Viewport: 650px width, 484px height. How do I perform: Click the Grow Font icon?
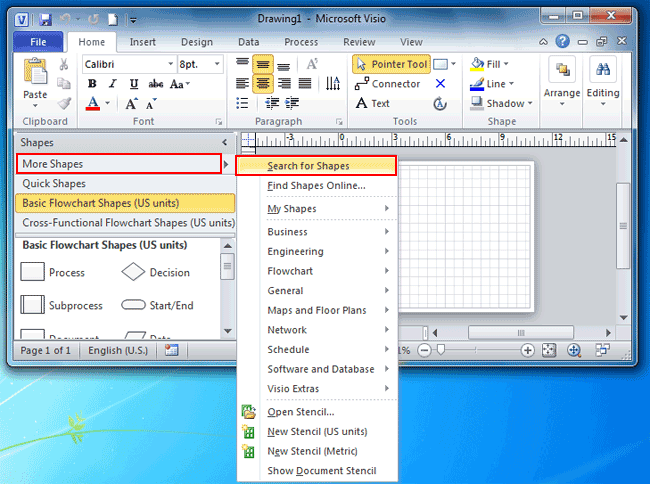131,103
